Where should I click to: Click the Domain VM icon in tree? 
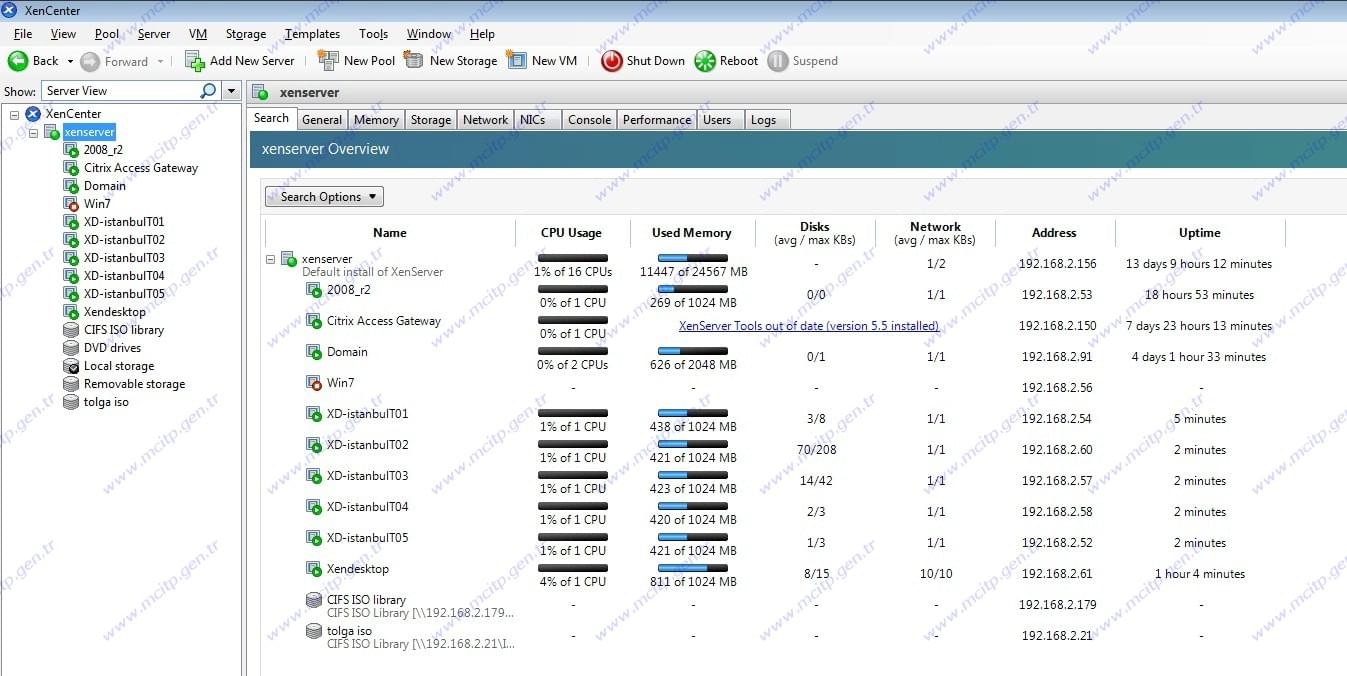71,186
